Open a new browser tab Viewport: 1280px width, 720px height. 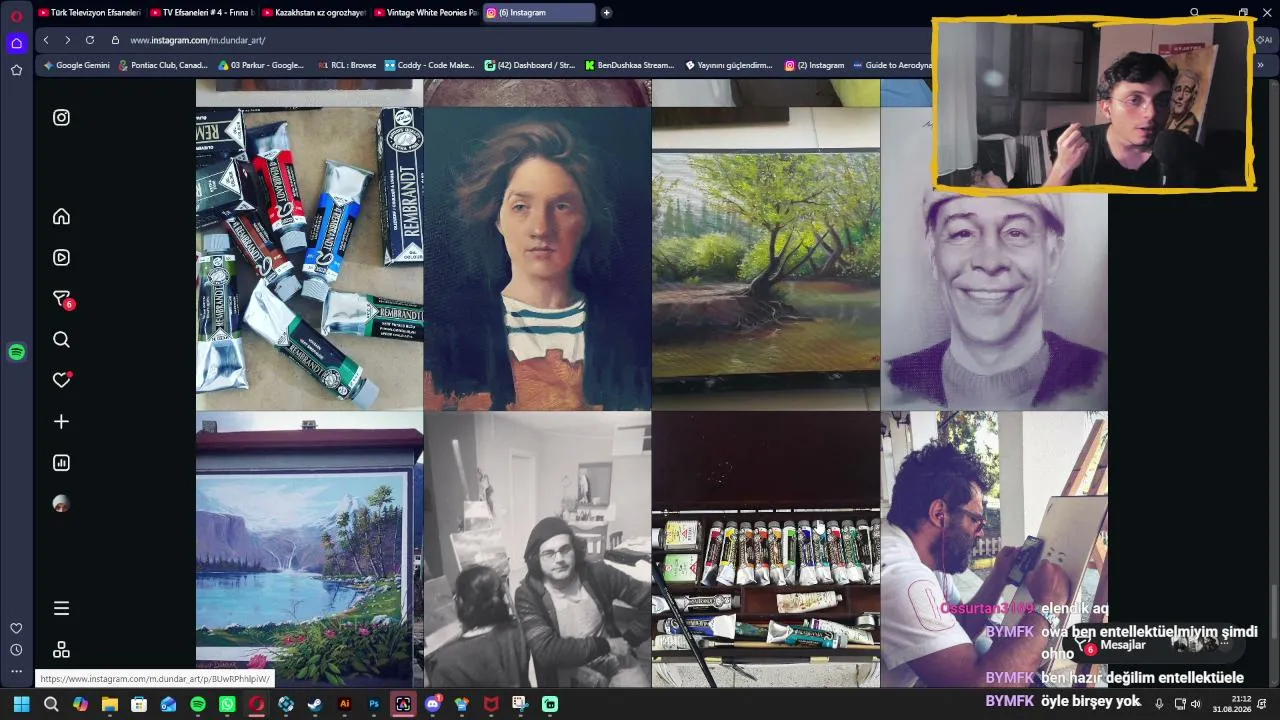click(606, 13)
